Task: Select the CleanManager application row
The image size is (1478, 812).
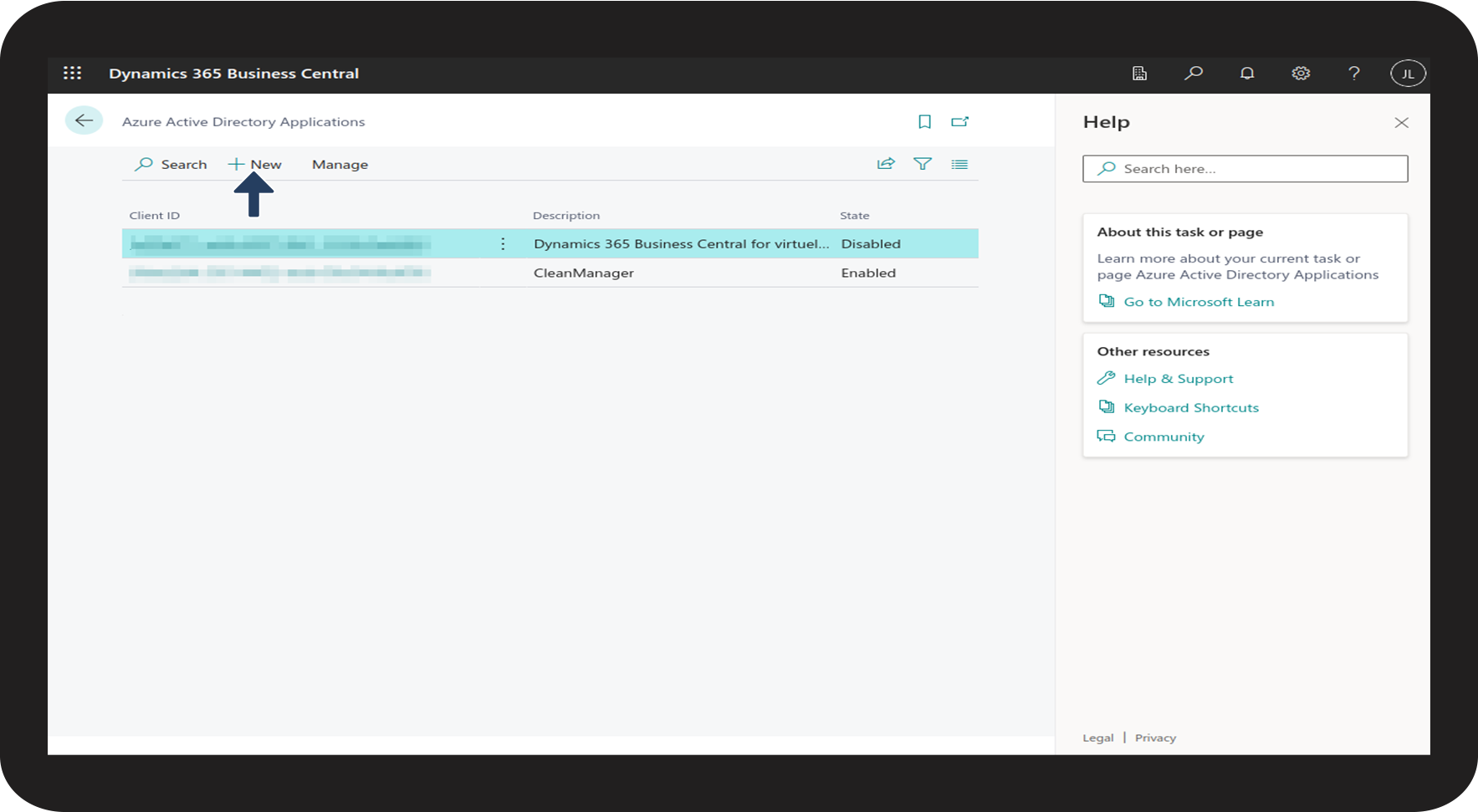Action: point(584,273)
